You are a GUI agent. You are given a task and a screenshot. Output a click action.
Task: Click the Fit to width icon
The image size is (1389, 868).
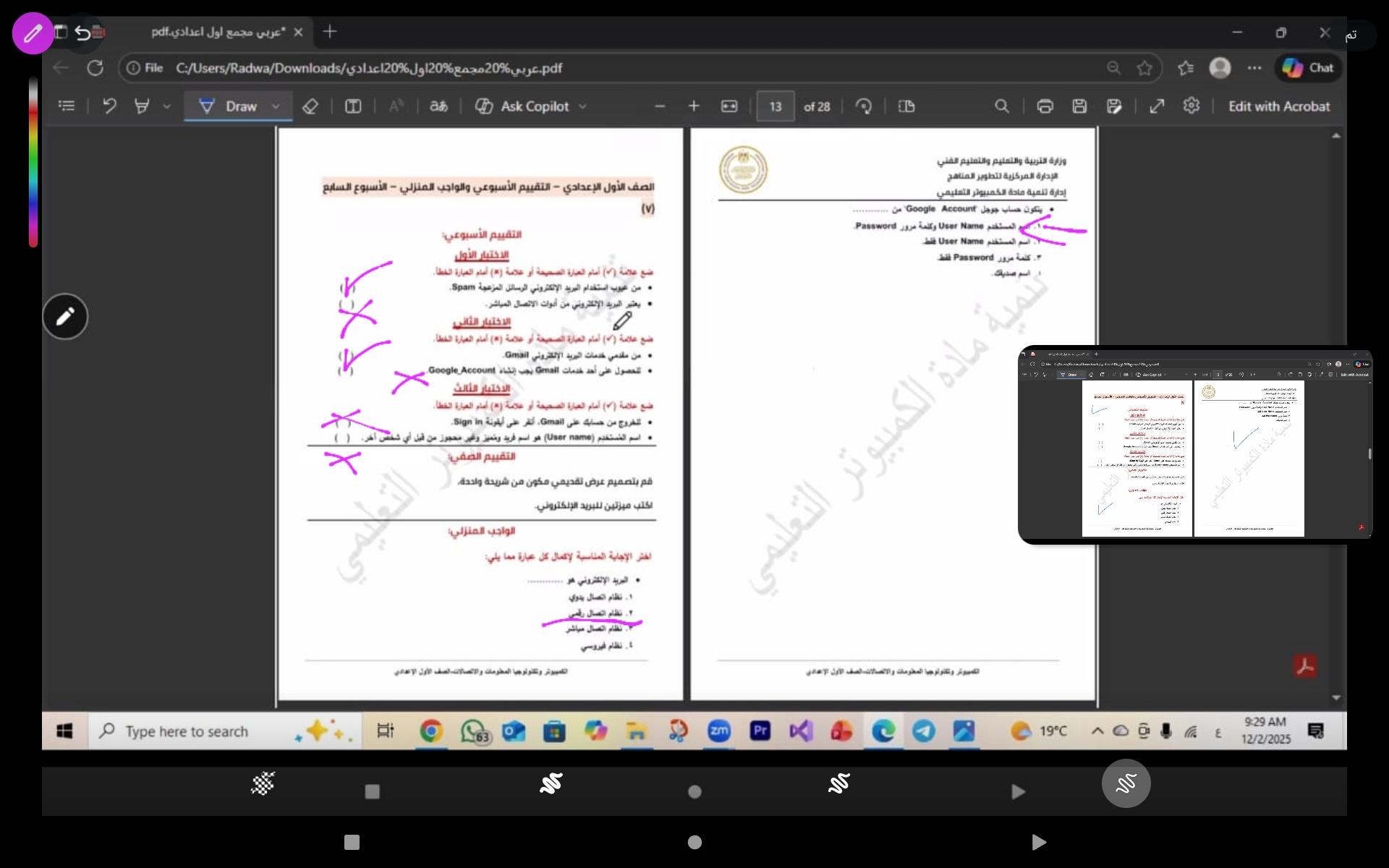[729, 106]
